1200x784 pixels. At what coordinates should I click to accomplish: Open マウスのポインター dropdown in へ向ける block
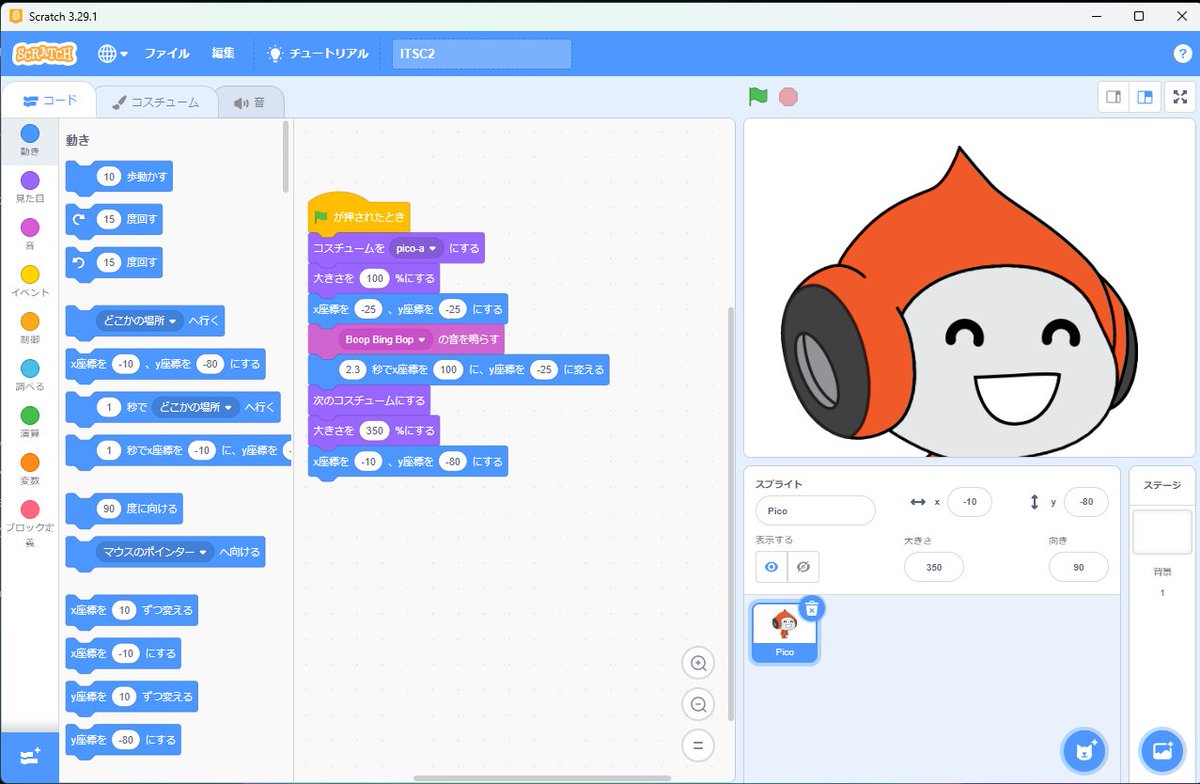[x=155, y=551]
